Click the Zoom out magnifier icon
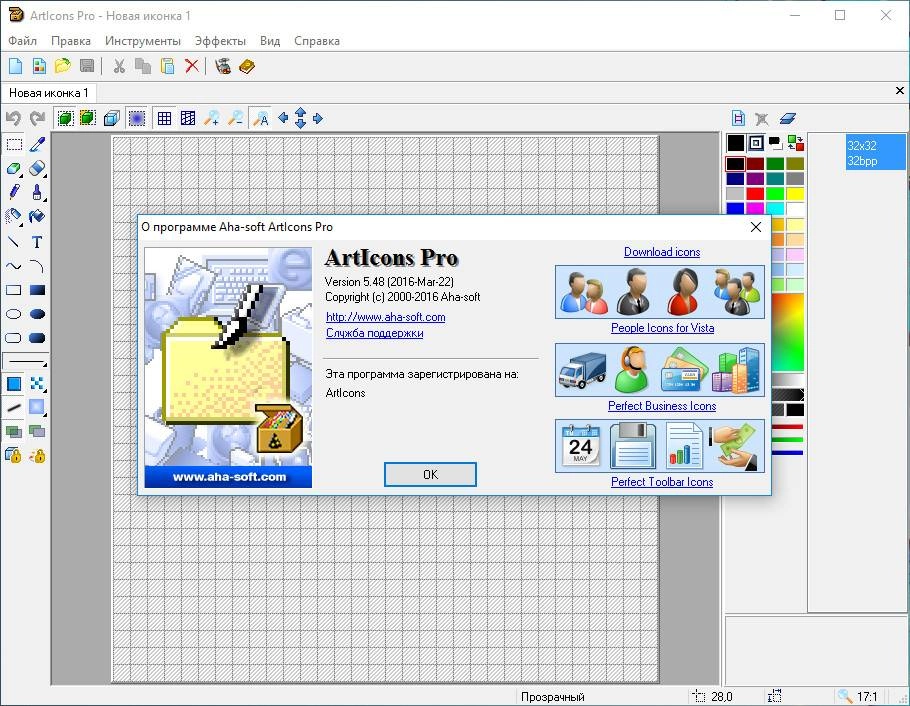 point(236,118)
